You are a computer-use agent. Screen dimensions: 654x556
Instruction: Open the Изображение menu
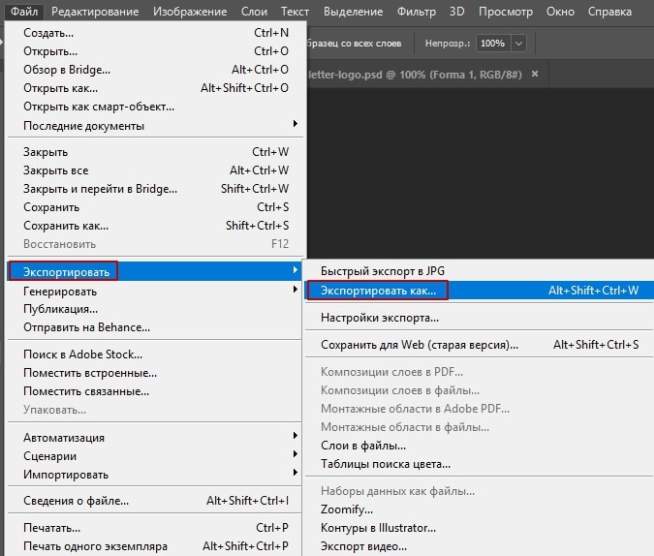click(x=190, y=11)
